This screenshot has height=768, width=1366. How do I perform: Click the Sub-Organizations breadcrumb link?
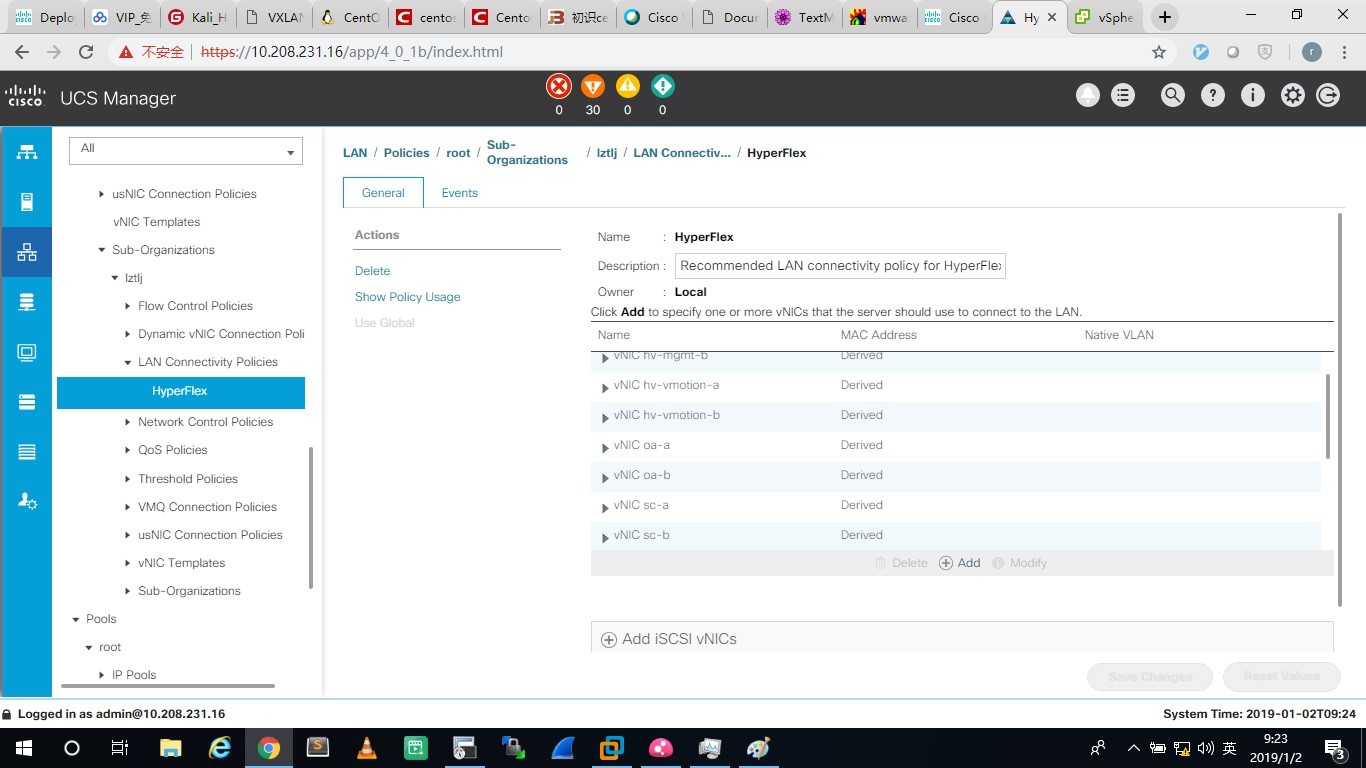pyautogui.click(x=527, y=152)
